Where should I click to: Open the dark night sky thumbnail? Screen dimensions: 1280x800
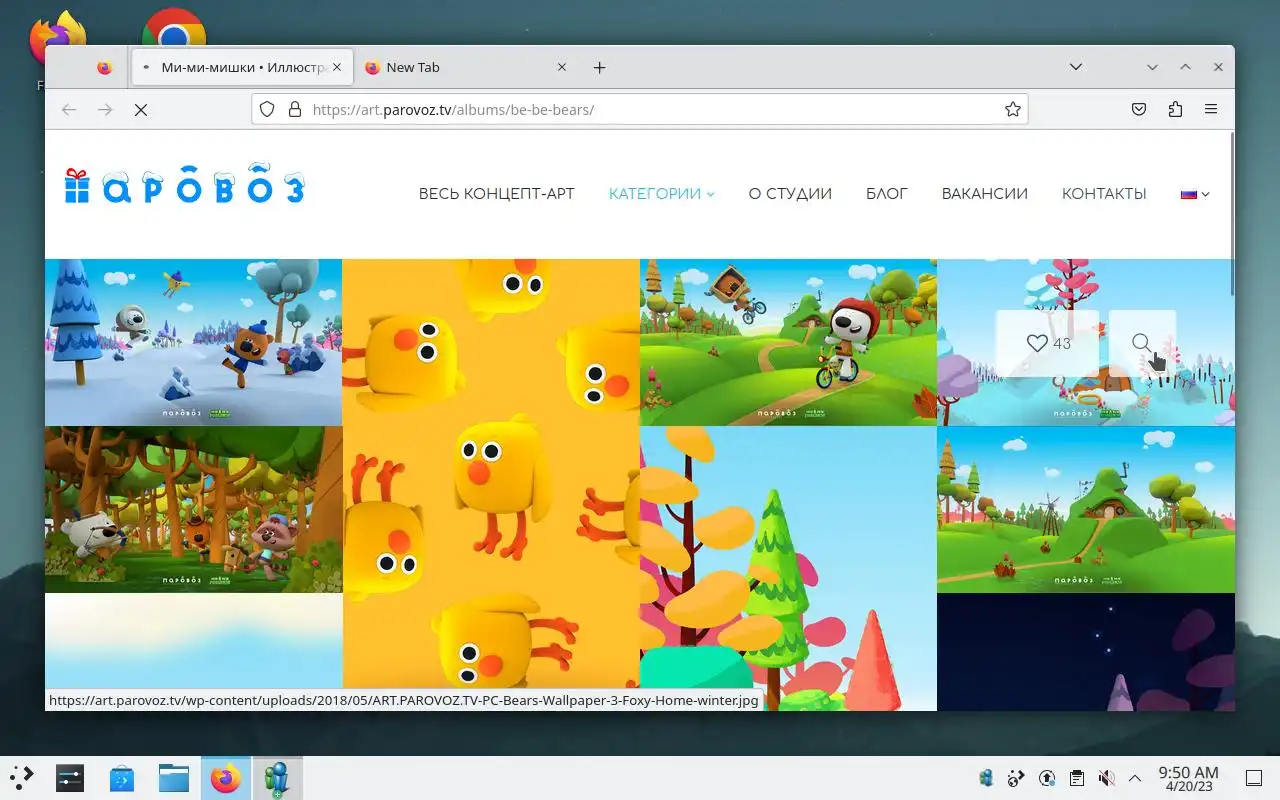coord(1086,652)
